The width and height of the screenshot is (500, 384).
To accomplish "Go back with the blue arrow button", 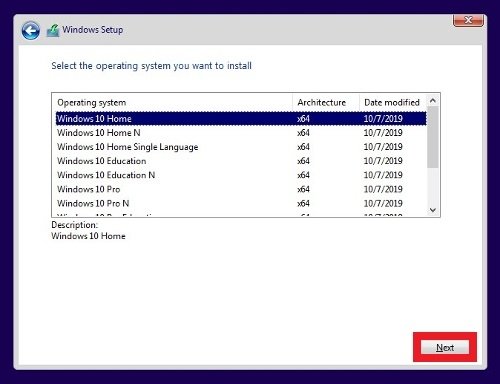I will 31,31.
